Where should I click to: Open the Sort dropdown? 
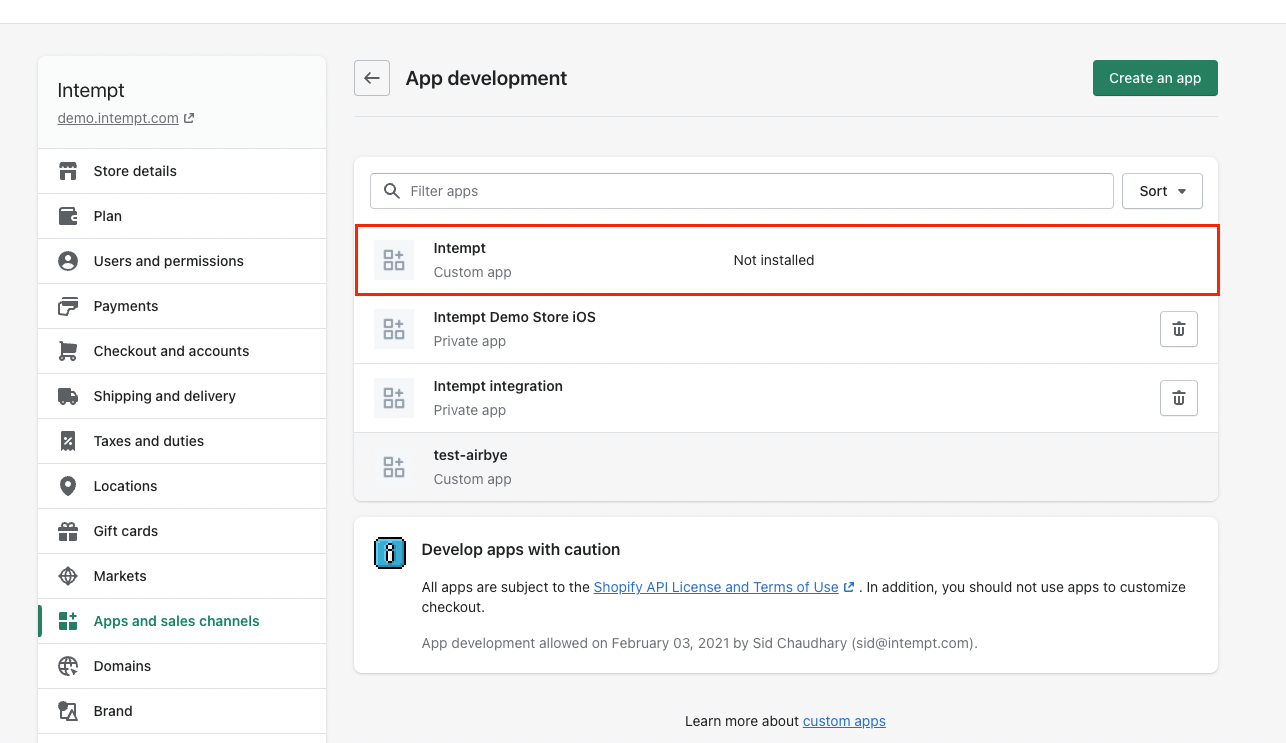pos(1162,191)
